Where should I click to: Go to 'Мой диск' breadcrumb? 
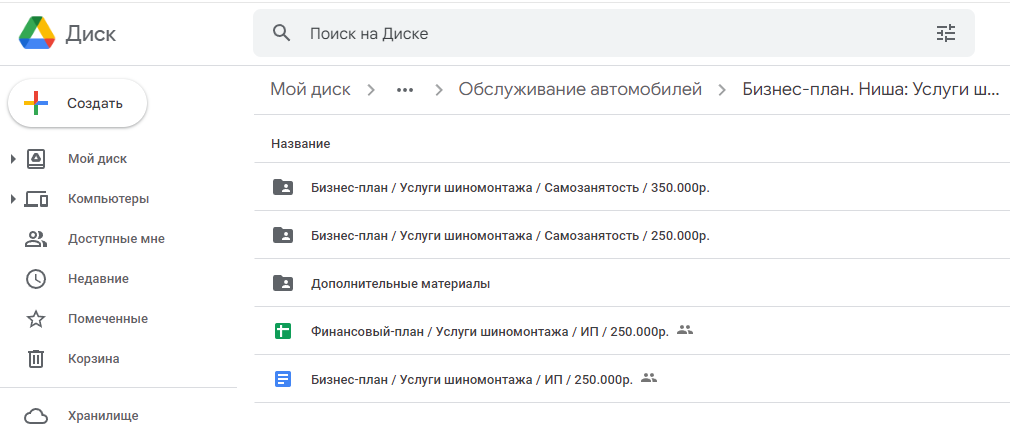[x=310, y=89]
